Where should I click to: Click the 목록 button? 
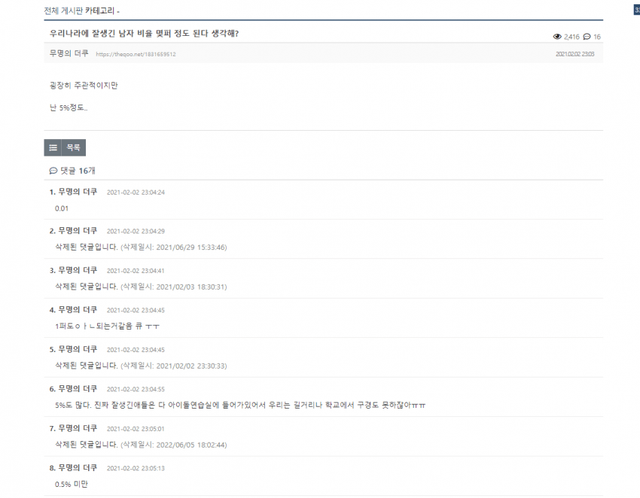[73, 148]
